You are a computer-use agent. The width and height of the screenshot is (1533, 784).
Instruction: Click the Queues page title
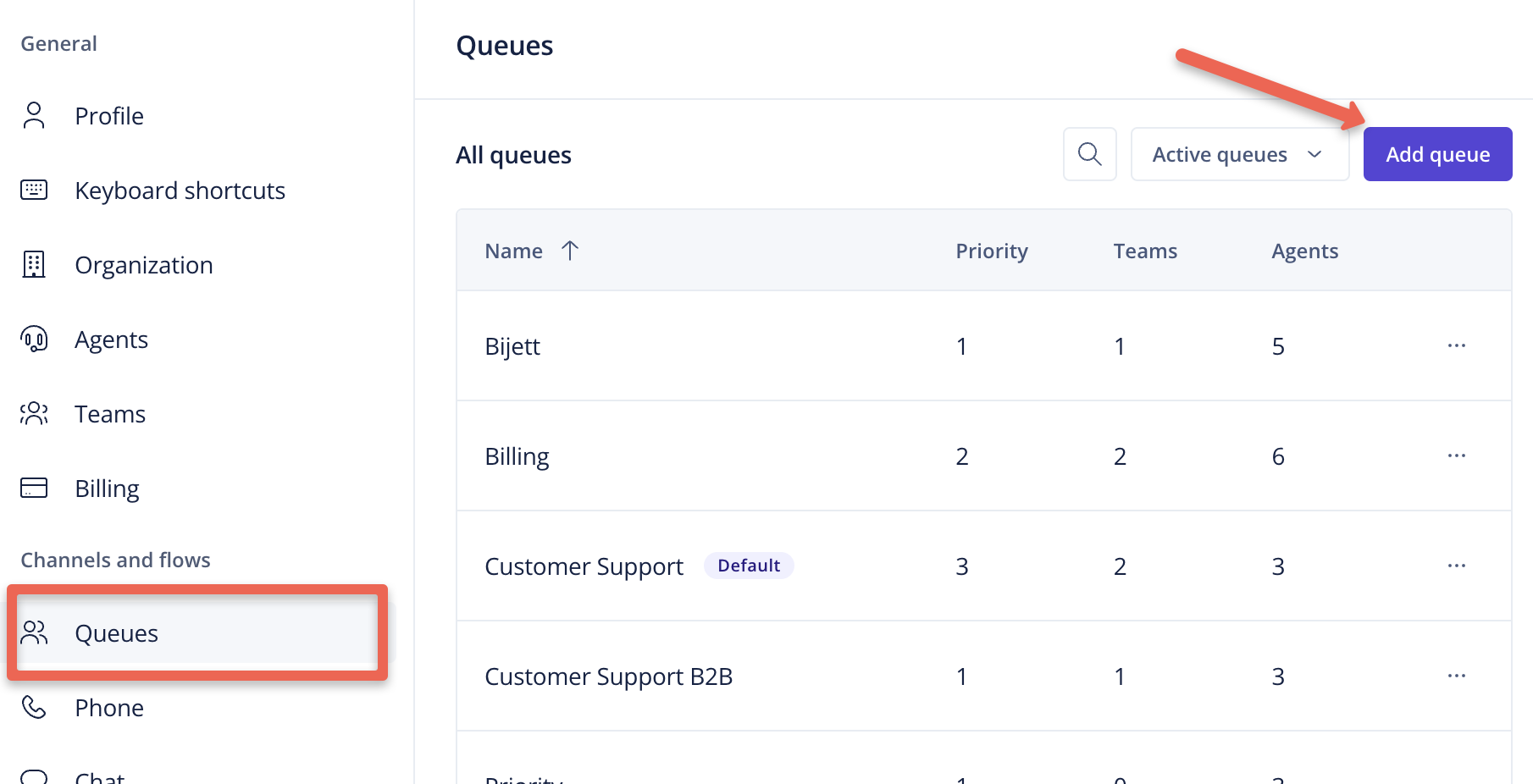[505, 46]
